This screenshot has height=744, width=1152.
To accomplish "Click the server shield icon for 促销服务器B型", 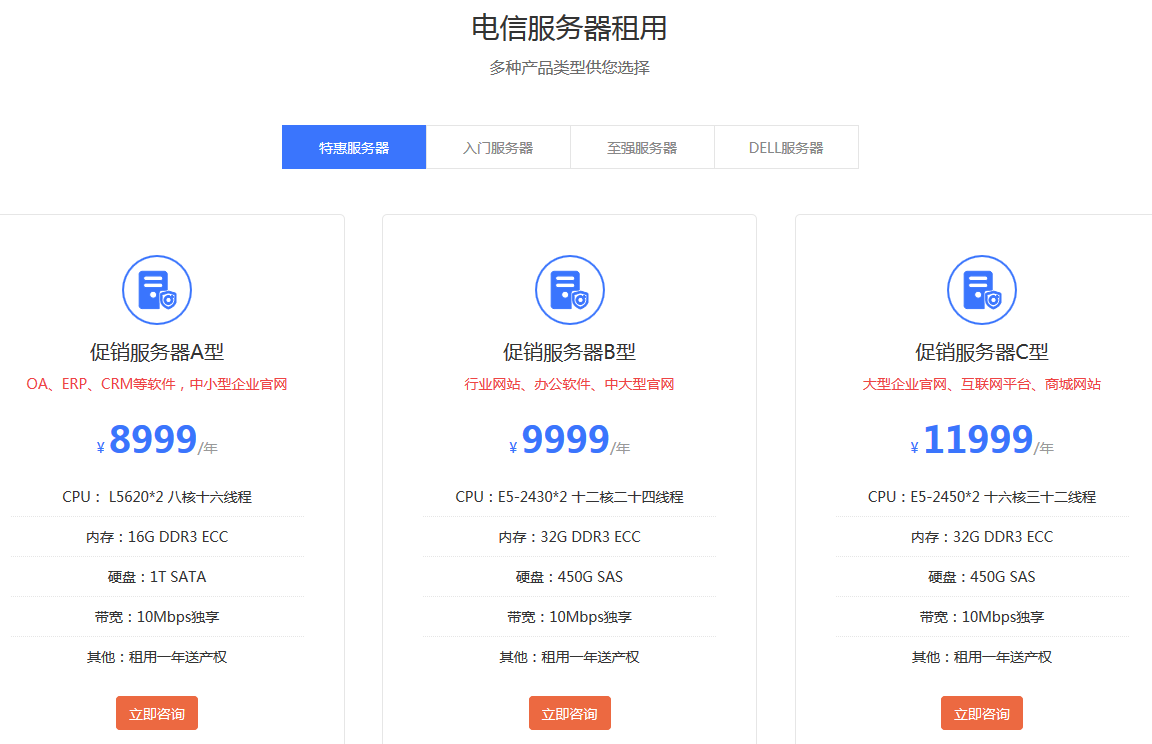I will (570, 290).
